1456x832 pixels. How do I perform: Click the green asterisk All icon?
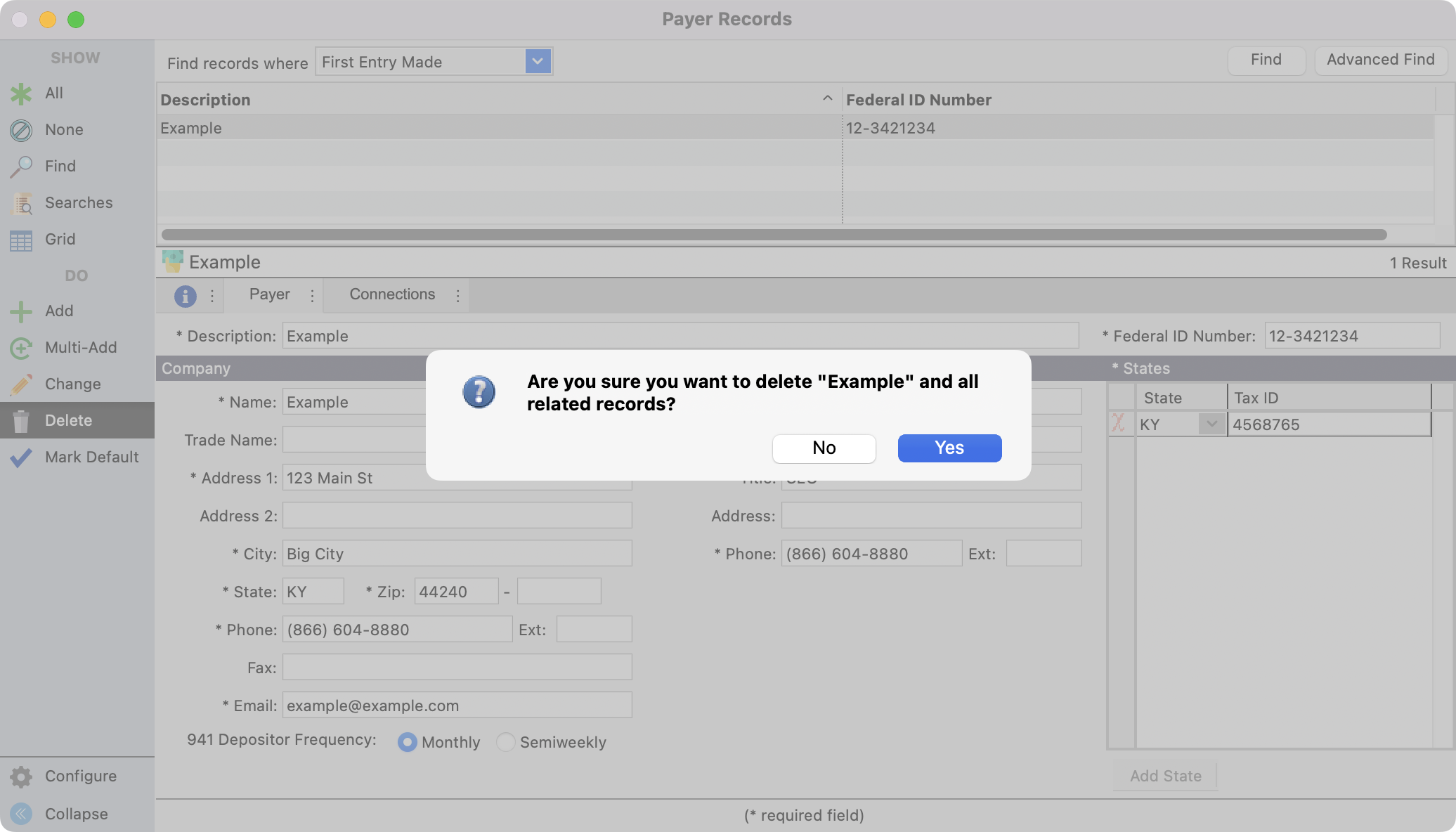(x=21, y=93)
